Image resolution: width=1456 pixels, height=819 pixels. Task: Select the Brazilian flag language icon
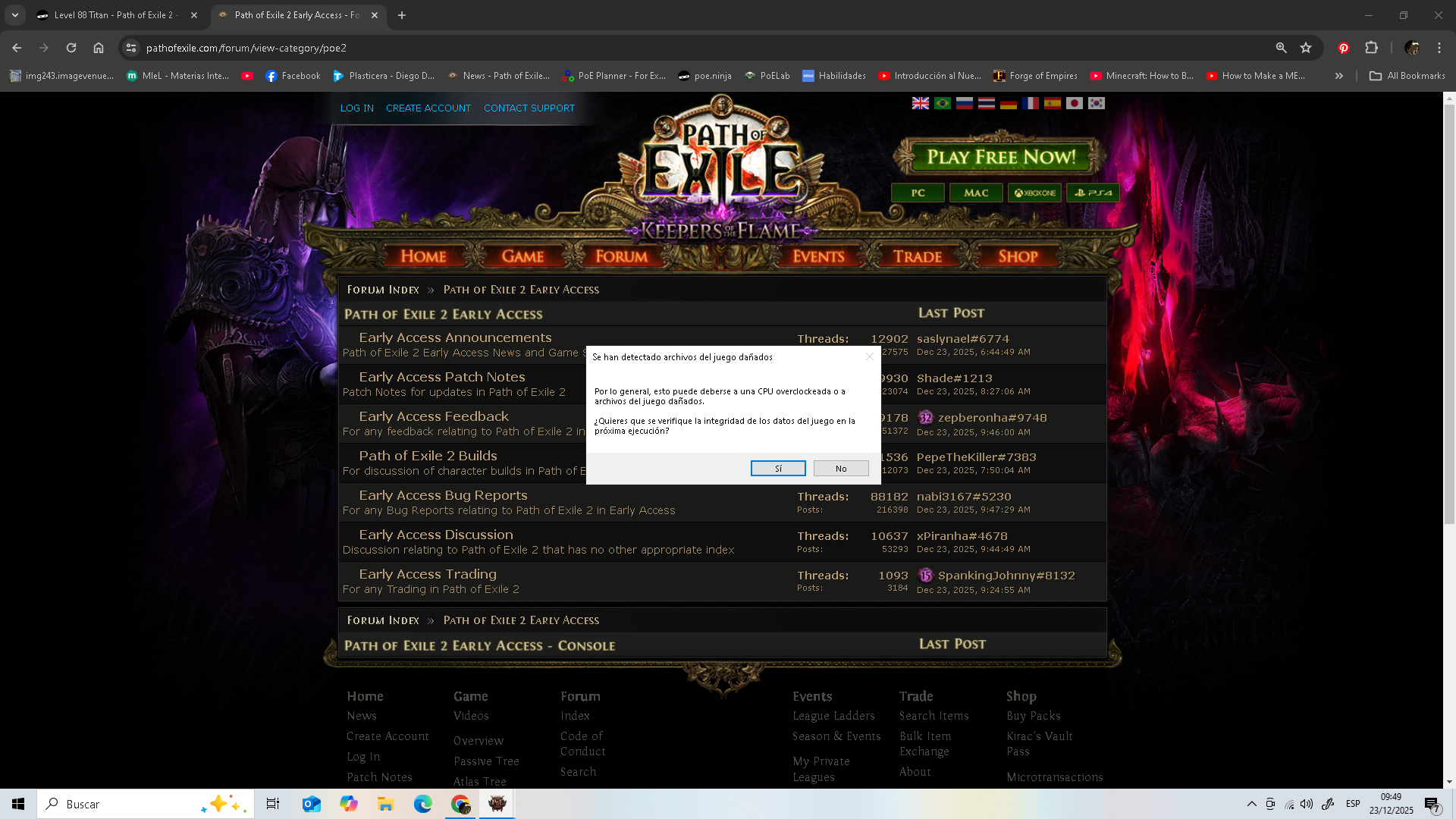[x=943, y=103]
